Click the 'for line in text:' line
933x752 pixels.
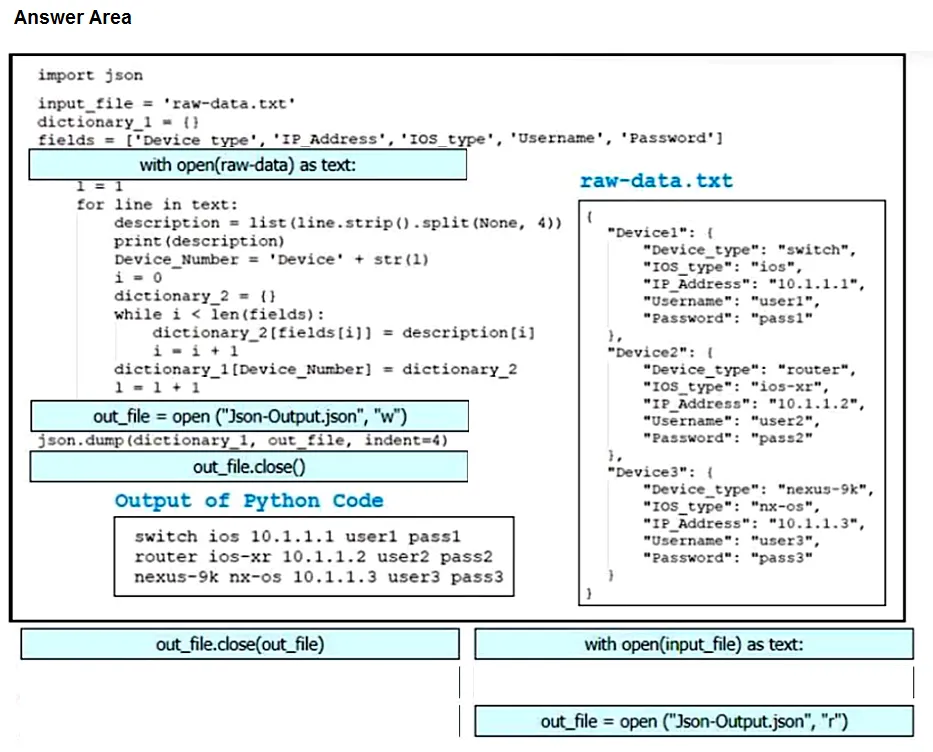coord(157,205)
